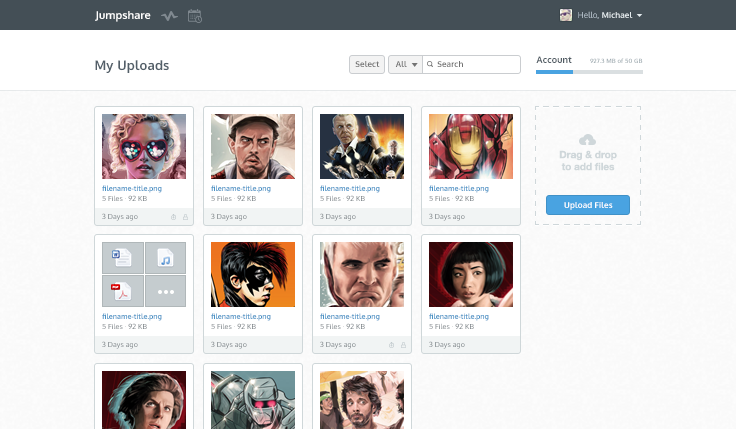Open the activity pulse icon in header
The height and width of the screenshot is (429, 736).
[x=169, y=16]
